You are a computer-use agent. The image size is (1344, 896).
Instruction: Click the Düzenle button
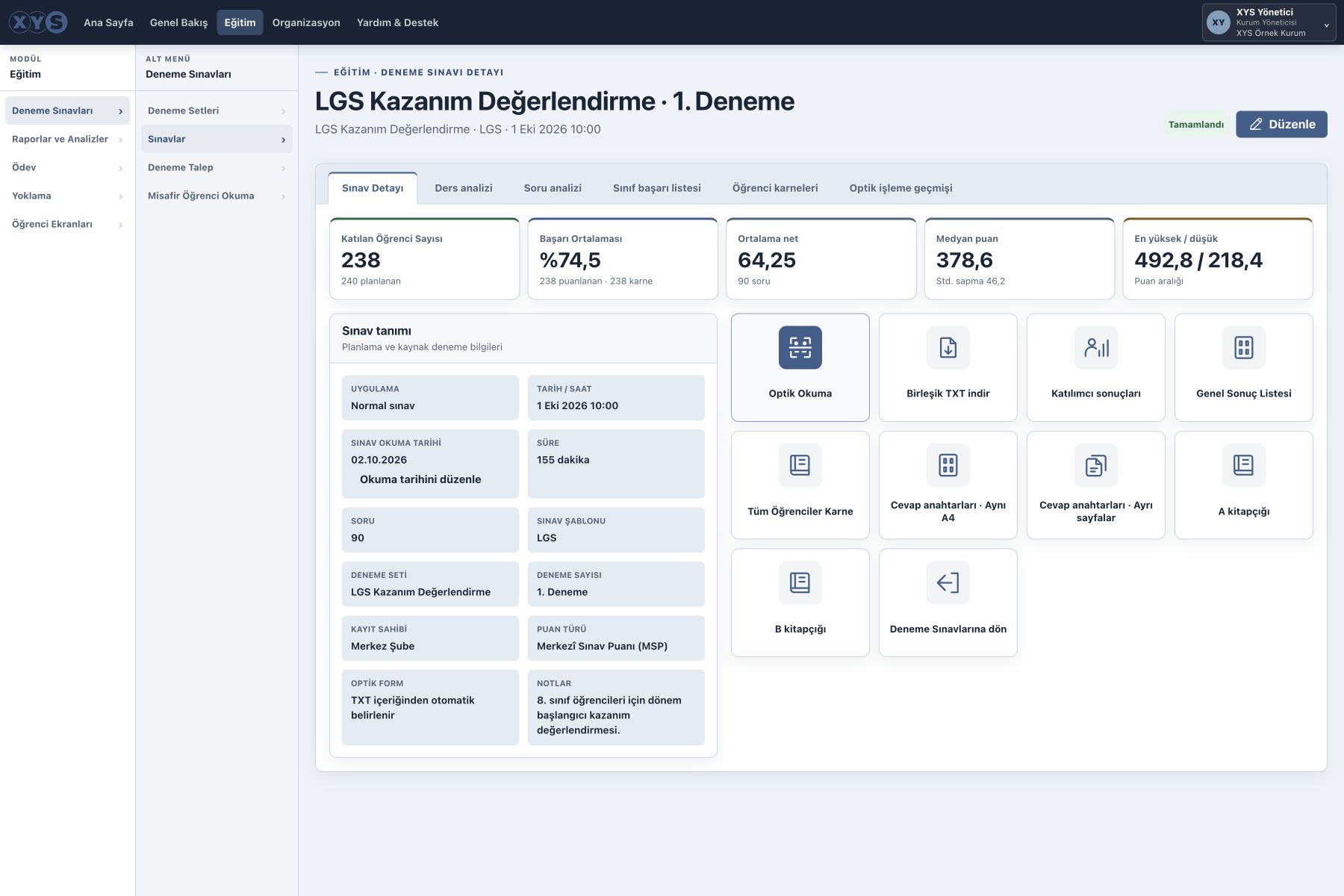pos(1281,124)
